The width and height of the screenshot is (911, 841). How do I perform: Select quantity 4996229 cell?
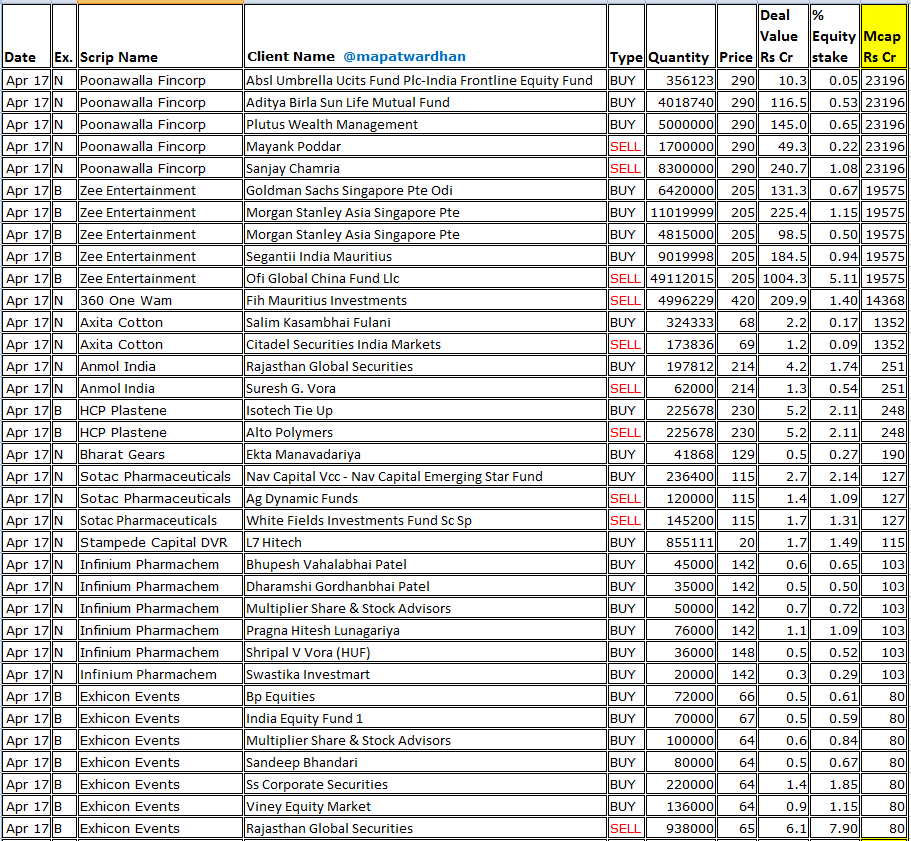[x=680, y=300]
